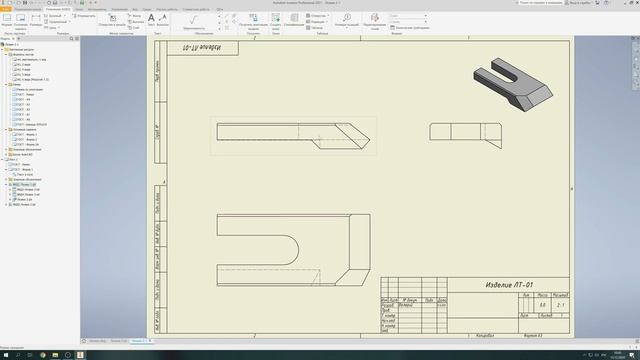Choose the Базовый baseline dimension tool
The height and width of the screenshot is (360, 640).
pos(53,16)
